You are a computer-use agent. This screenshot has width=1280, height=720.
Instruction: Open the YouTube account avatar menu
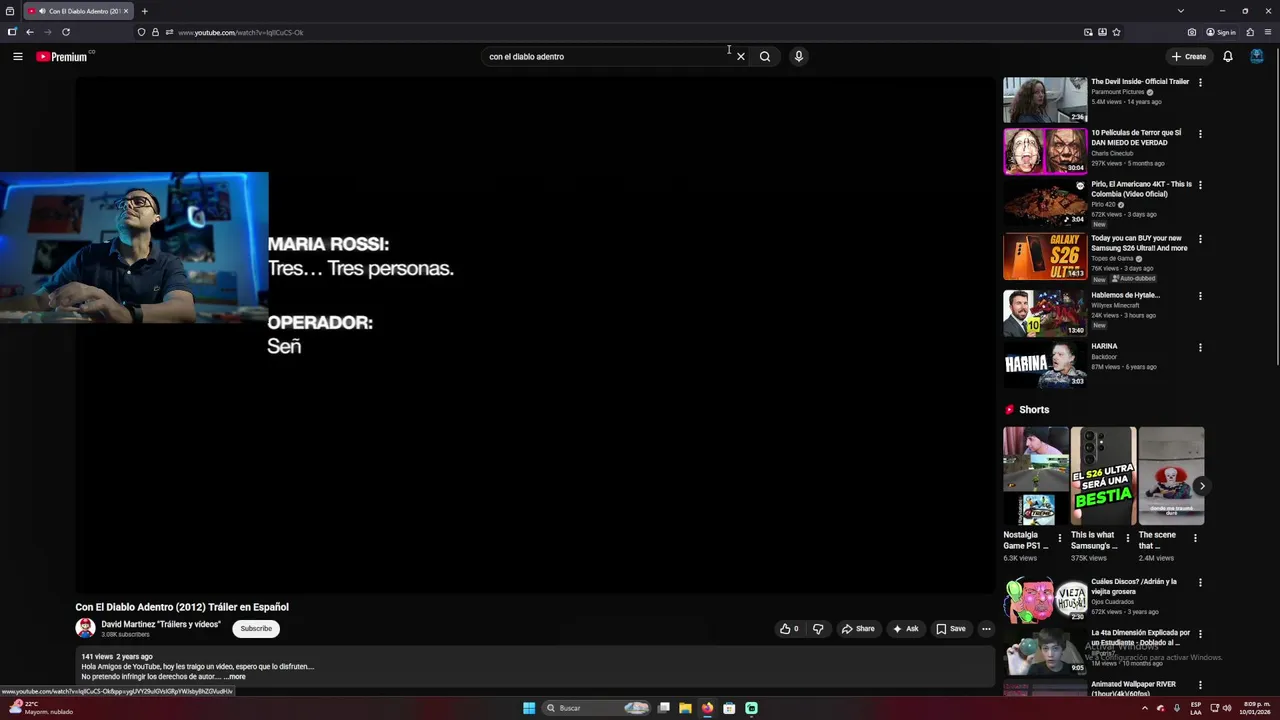click(1257, 57)
